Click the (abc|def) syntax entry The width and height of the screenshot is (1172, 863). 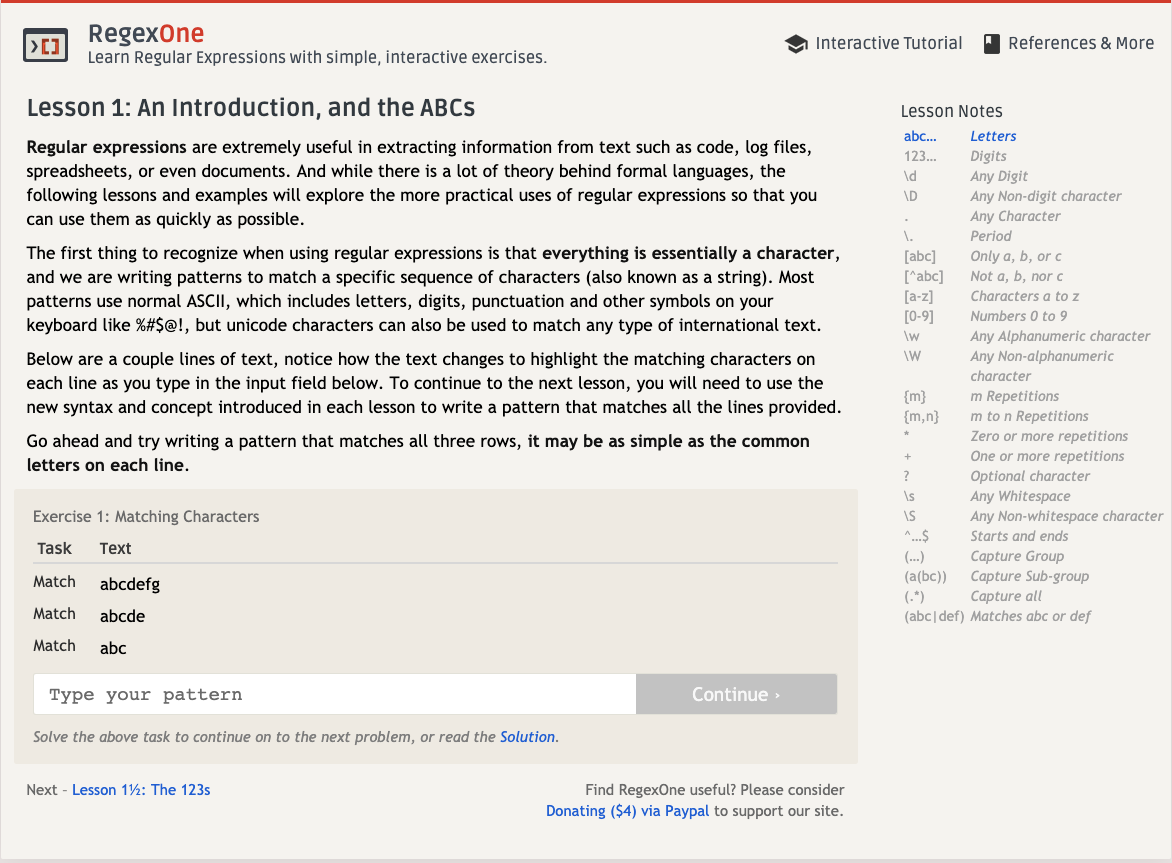click(x=934, y=616)
